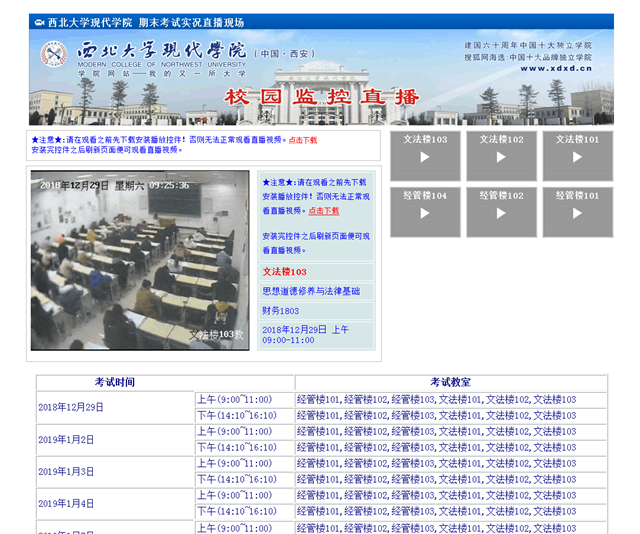
Task: Click classroom list for 2019年1月4日 上午
Action: point(436,495)
